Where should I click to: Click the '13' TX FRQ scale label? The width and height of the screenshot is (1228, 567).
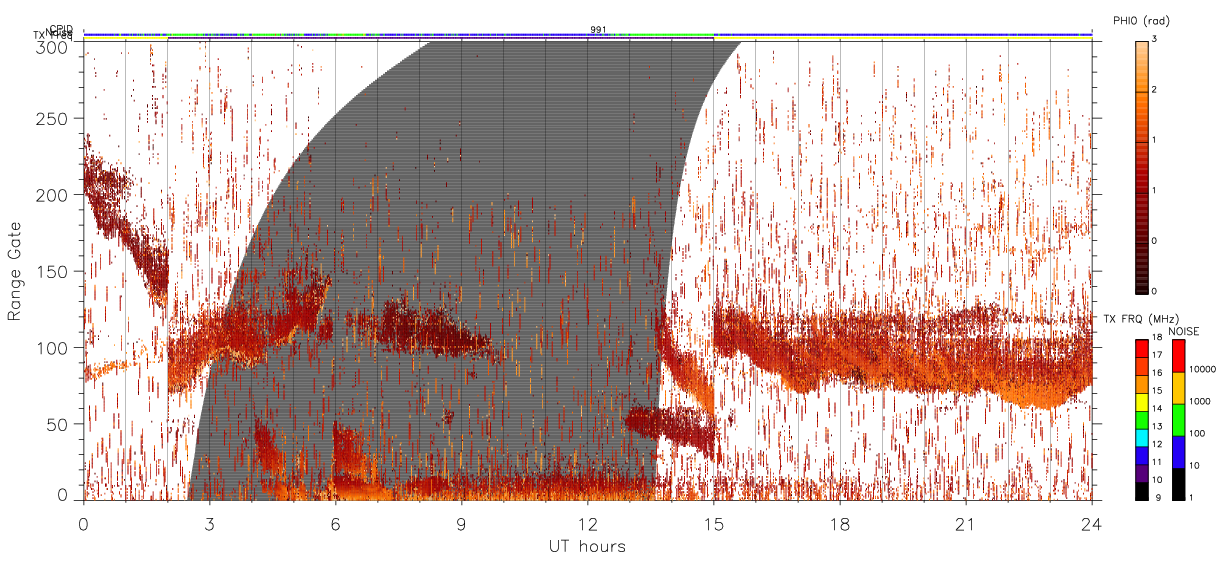pos(1157,427)
